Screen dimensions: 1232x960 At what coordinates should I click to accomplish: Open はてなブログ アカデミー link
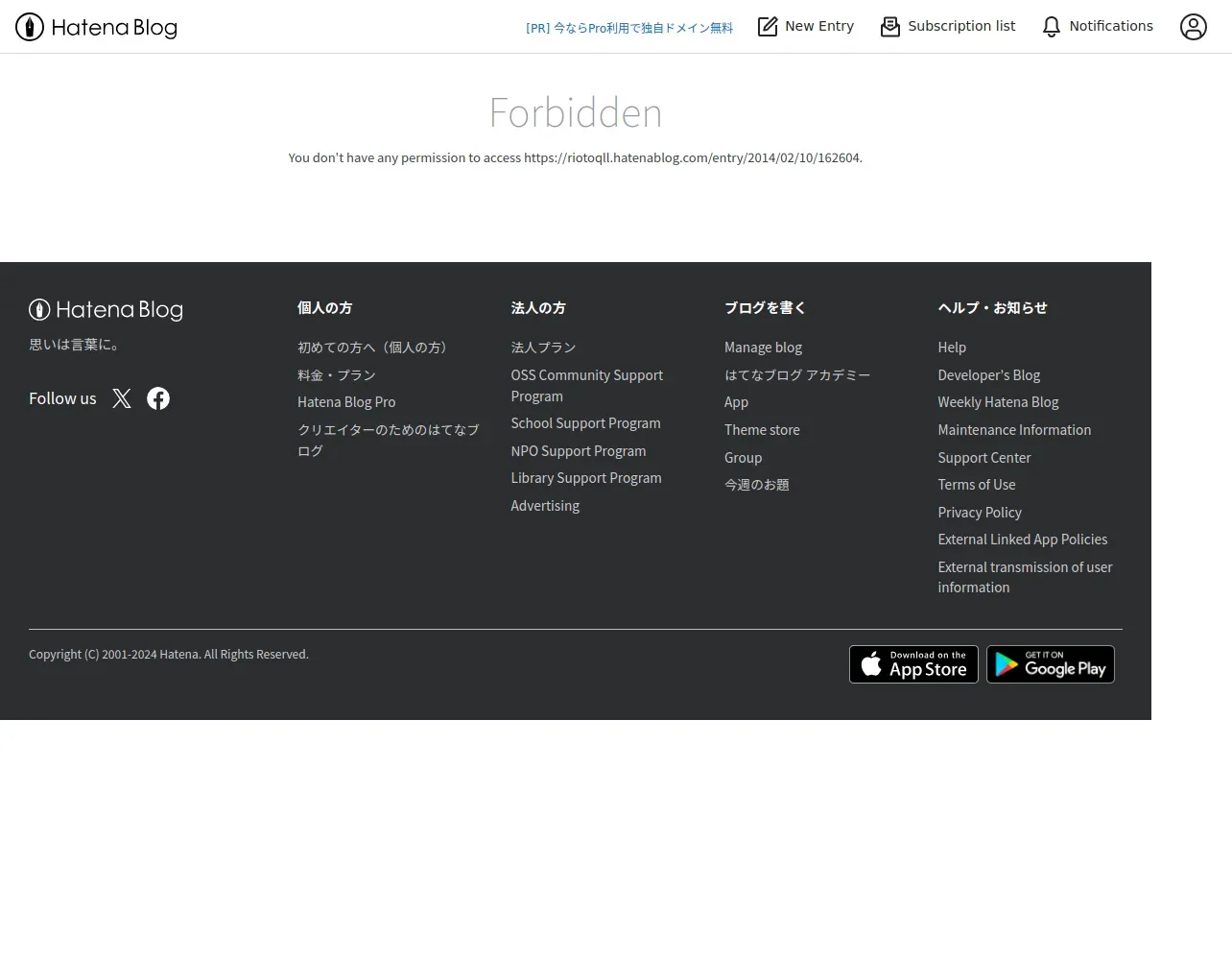(797, 375)
